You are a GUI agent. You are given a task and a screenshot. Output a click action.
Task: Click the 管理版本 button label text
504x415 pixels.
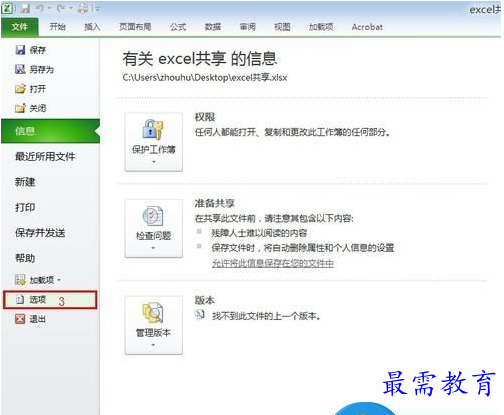point(154,333)
